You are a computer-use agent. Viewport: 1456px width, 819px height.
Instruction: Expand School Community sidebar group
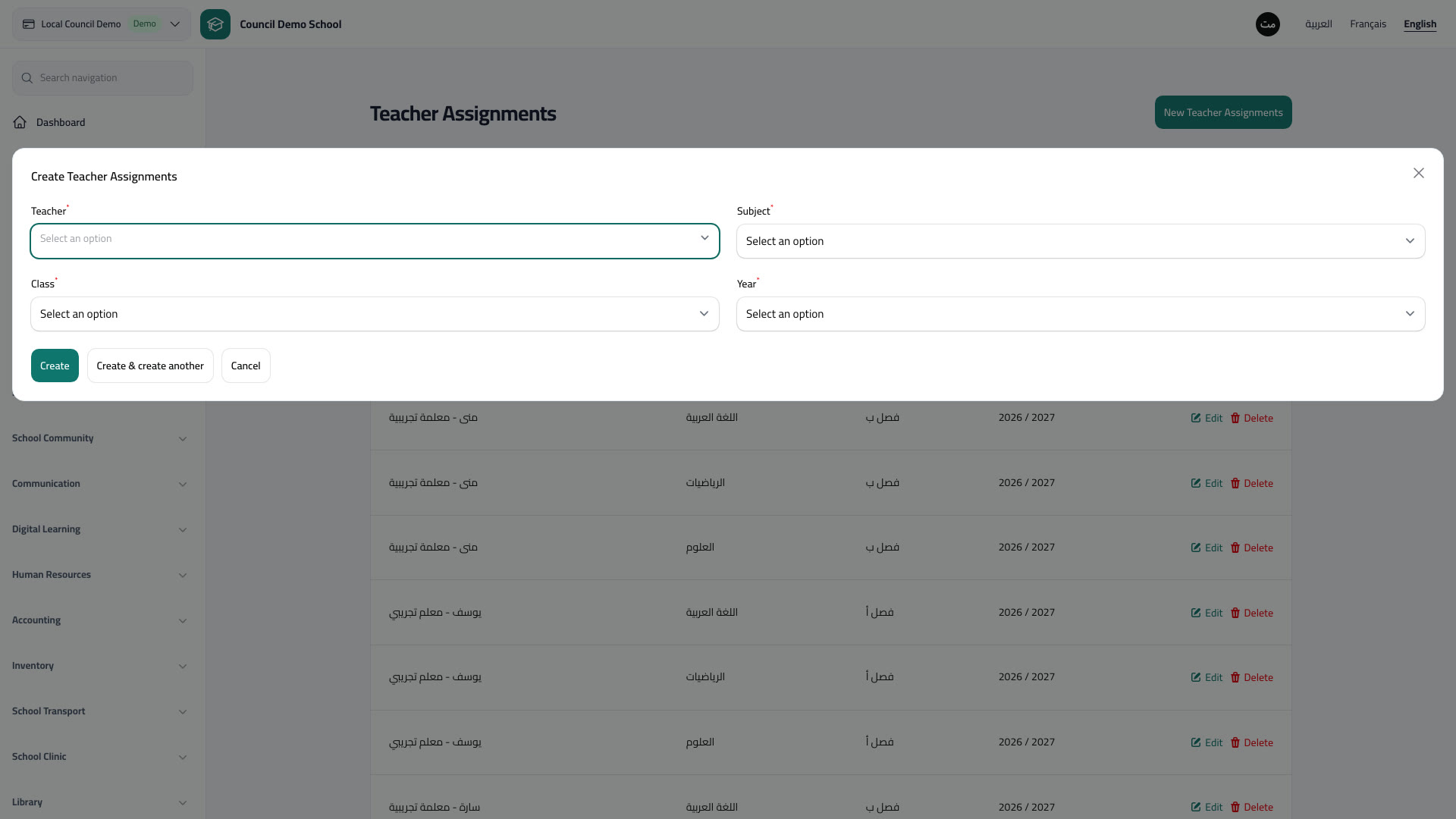[99, 438]
